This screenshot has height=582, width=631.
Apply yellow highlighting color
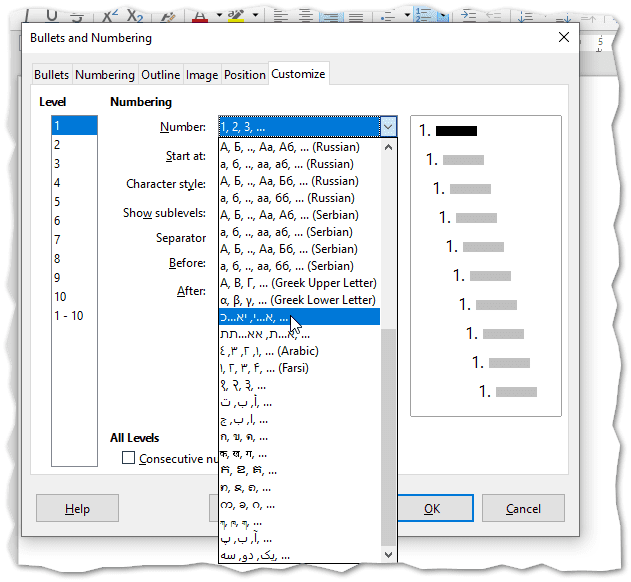(x=236, y=16)
